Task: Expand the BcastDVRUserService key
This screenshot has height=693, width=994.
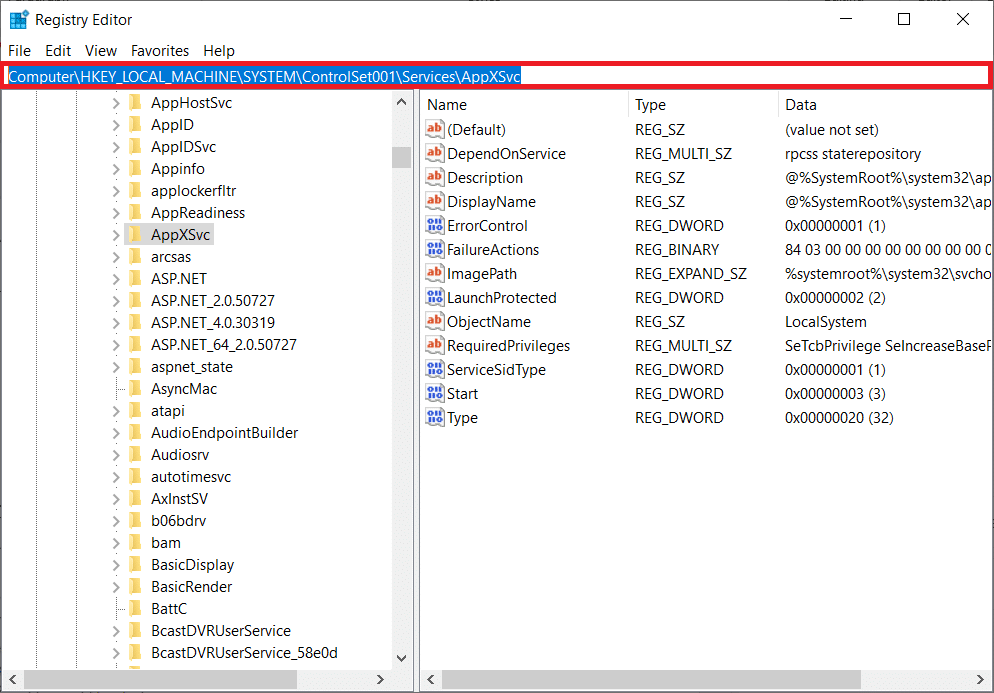Action: coord(115,631)
